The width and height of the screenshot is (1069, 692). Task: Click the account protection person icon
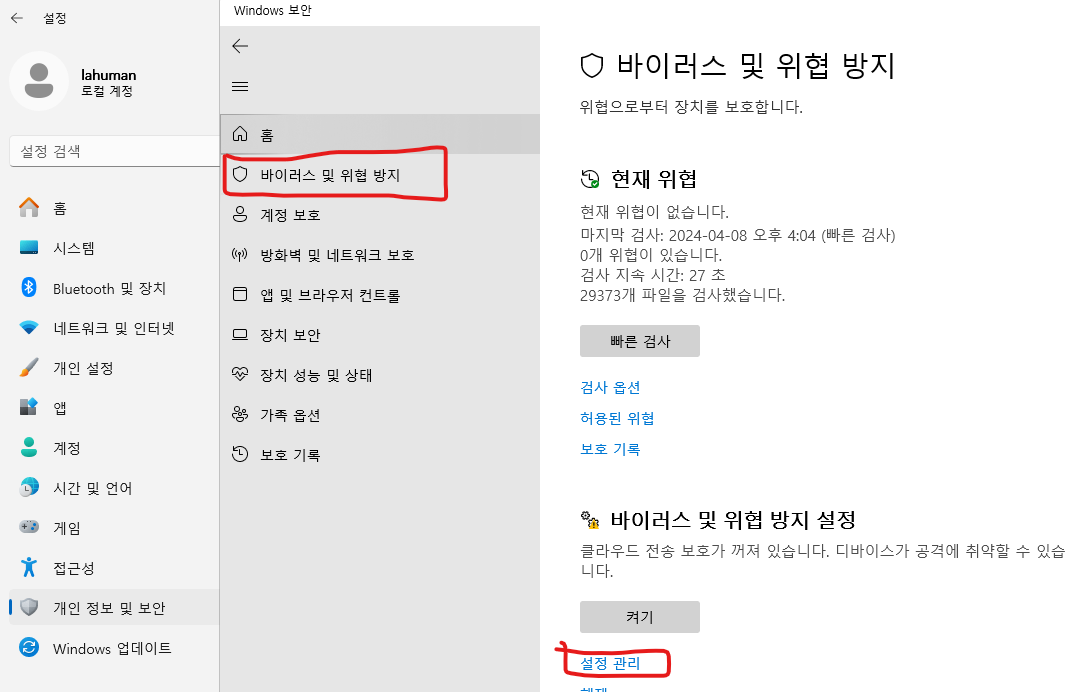240,214
